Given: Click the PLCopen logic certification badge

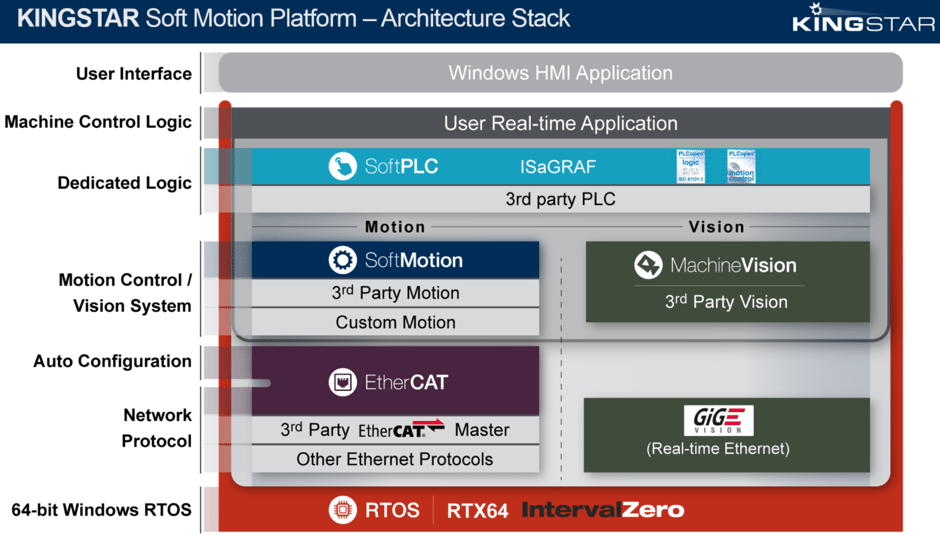Looking at the screenshot, I should (x=691, y=166).
